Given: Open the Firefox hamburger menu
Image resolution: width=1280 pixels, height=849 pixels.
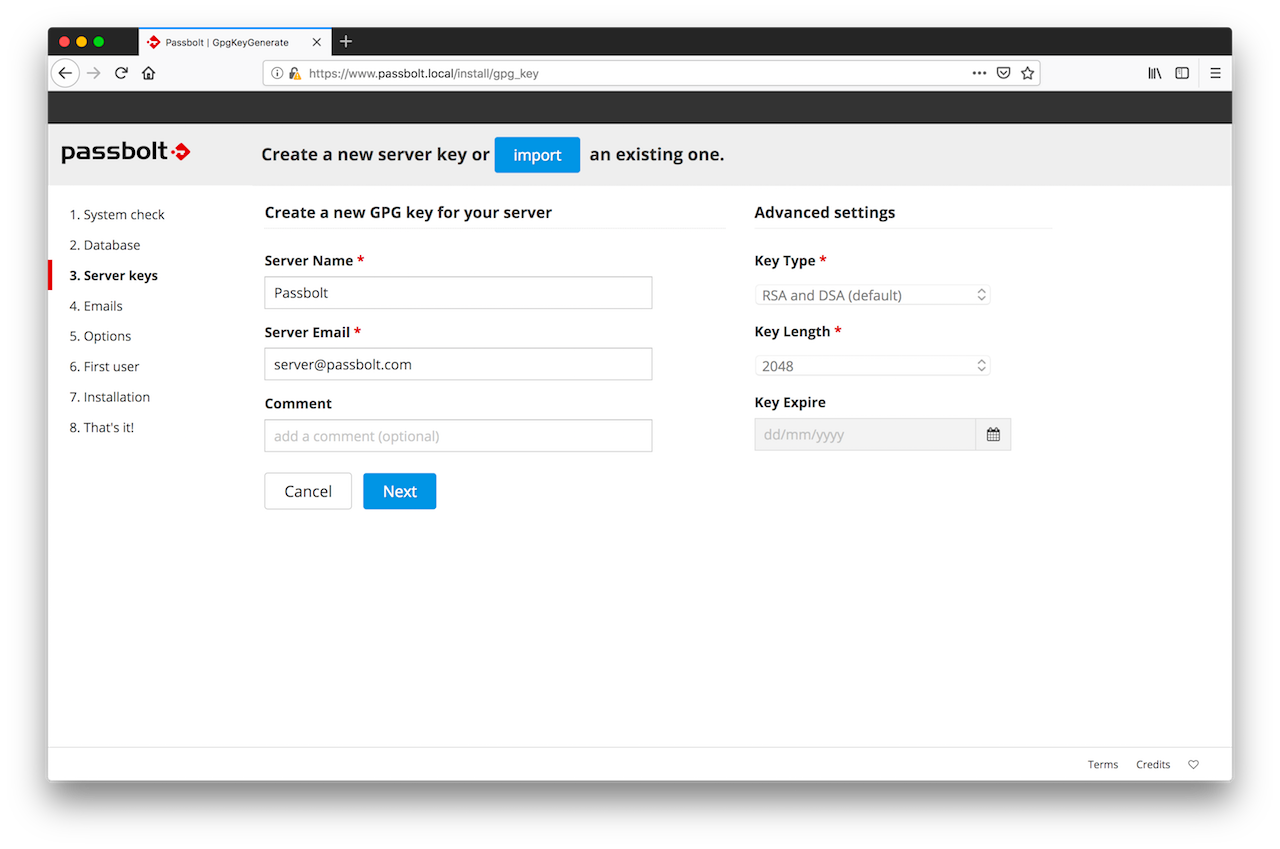Looking at the screenshot, I should (x=1215, y=73).
